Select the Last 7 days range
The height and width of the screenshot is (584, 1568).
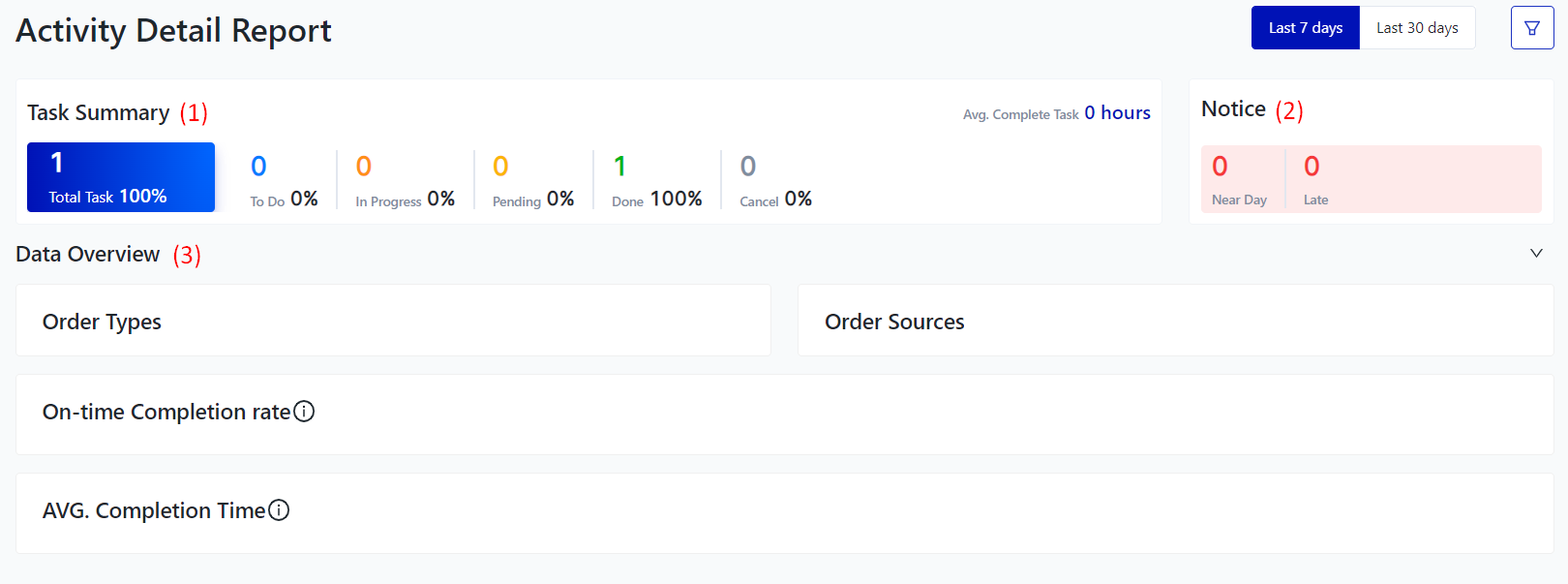(1305, 28)
